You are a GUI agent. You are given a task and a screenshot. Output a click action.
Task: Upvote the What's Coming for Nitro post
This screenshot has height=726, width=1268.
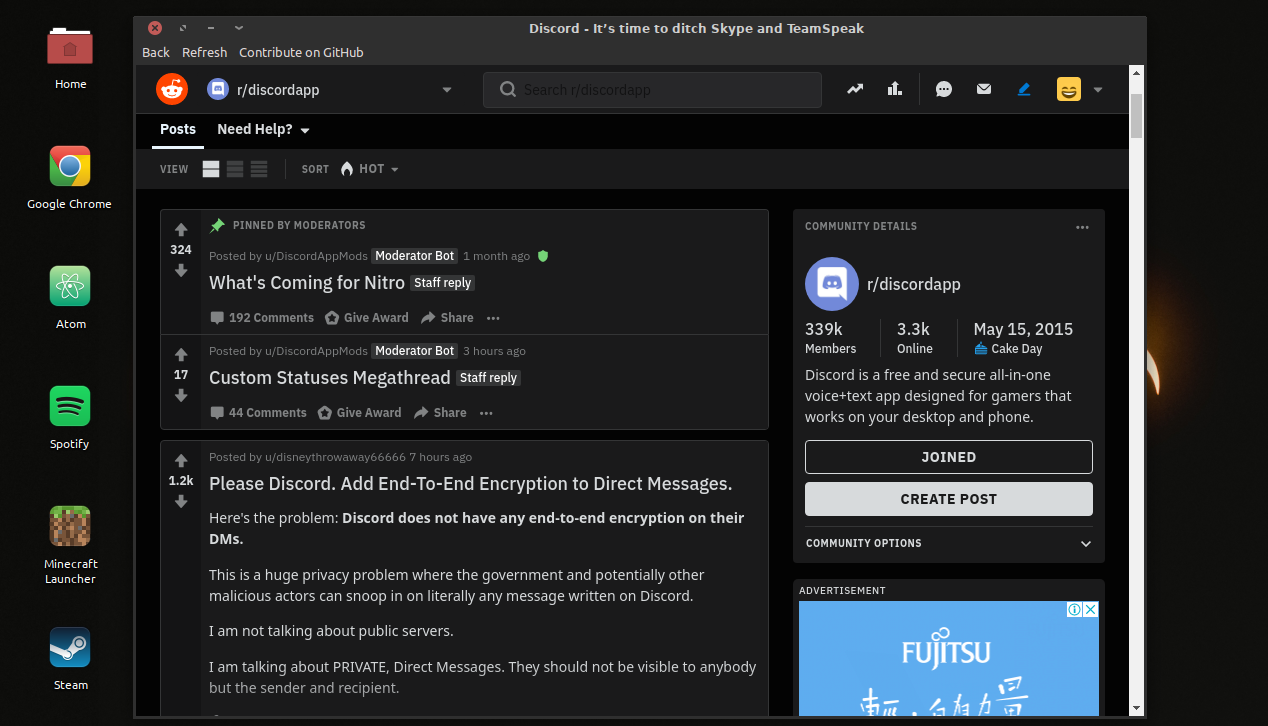click(x=181, y=230)
